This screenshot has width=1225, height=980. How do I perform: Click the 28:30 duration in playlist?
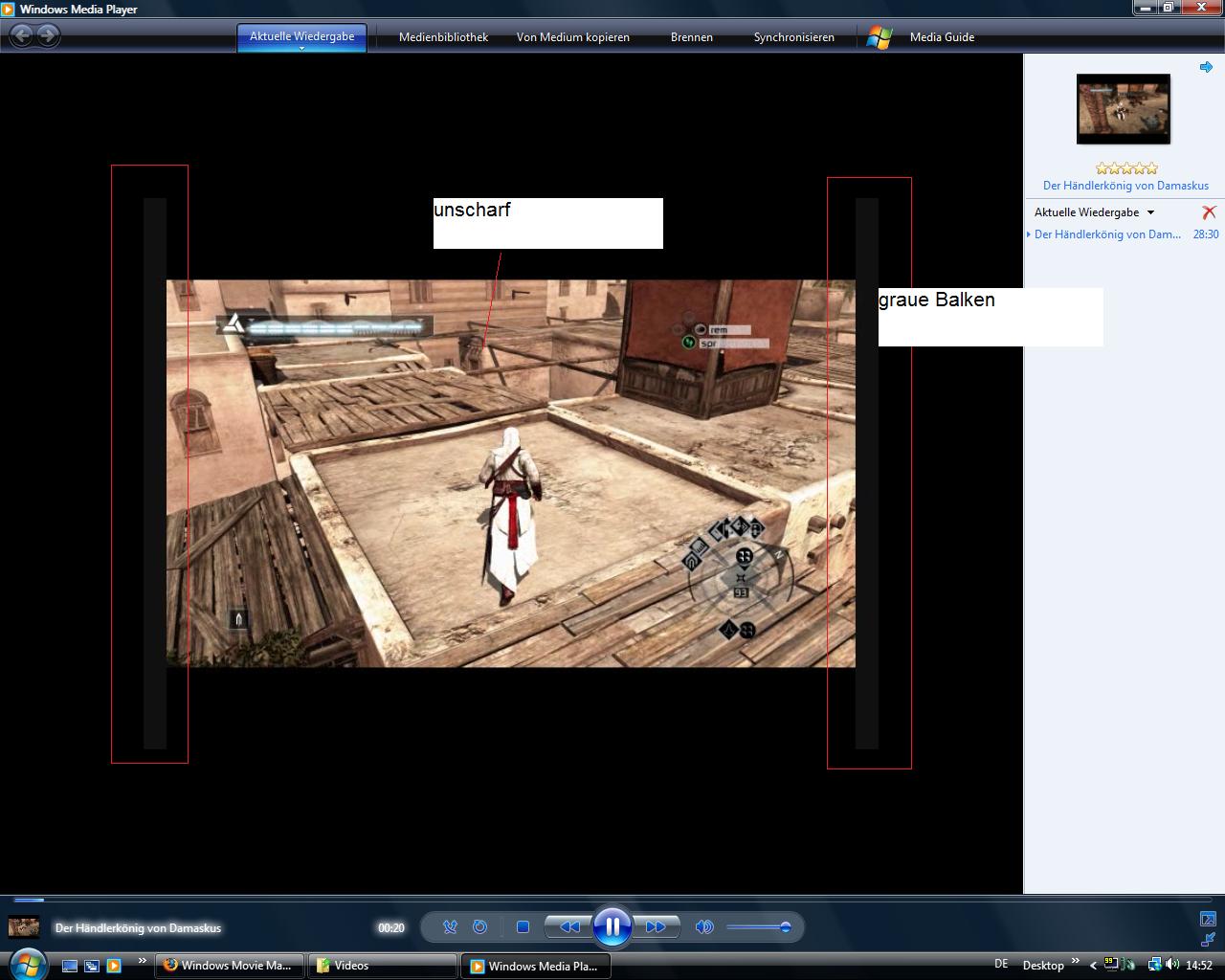(1206, 234)
